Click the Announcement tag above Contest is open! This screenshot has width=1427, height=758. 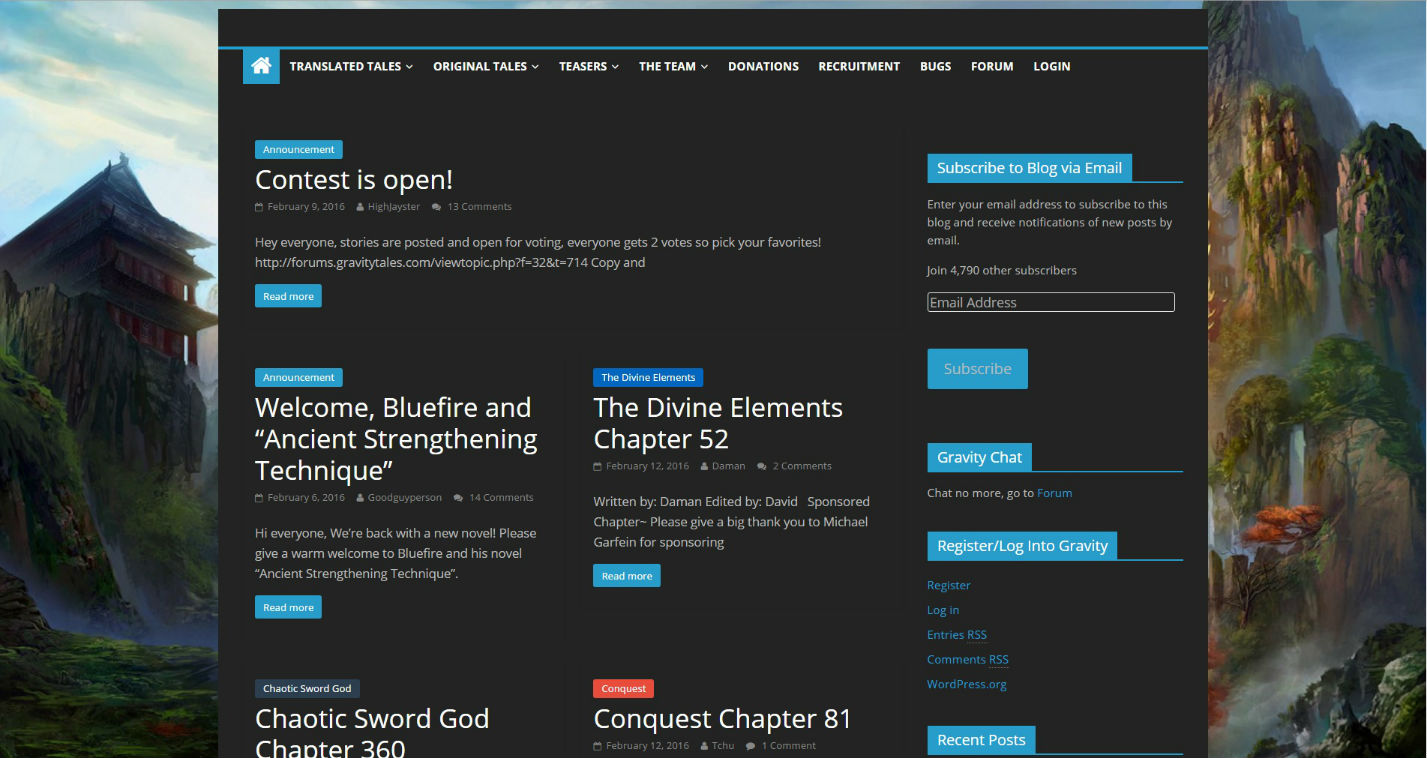click(x=299, y=150)
